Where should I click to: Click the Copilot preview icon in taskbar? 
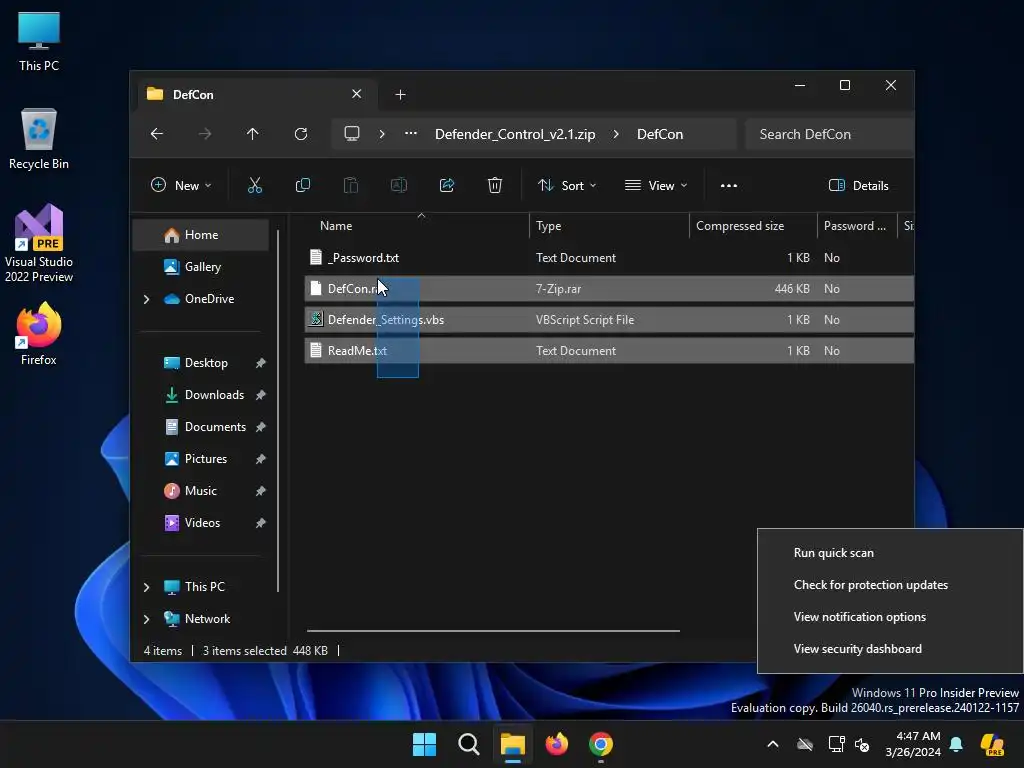993,744
